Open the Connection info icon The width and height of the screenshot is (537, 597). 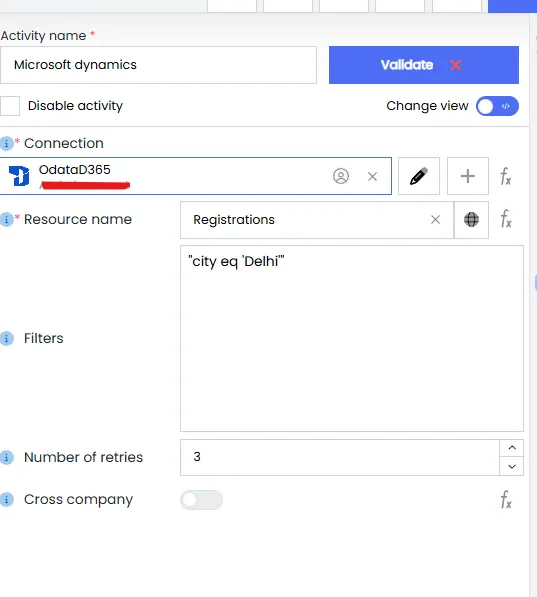point(6,144)
